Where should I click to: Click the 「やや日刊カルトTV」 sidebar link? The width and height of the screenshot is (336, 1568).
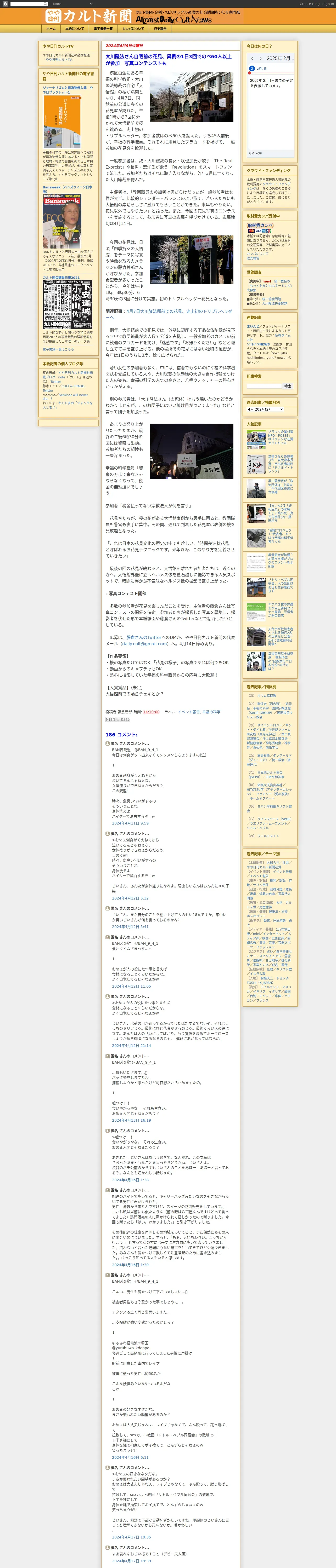[x=59, y=60]
